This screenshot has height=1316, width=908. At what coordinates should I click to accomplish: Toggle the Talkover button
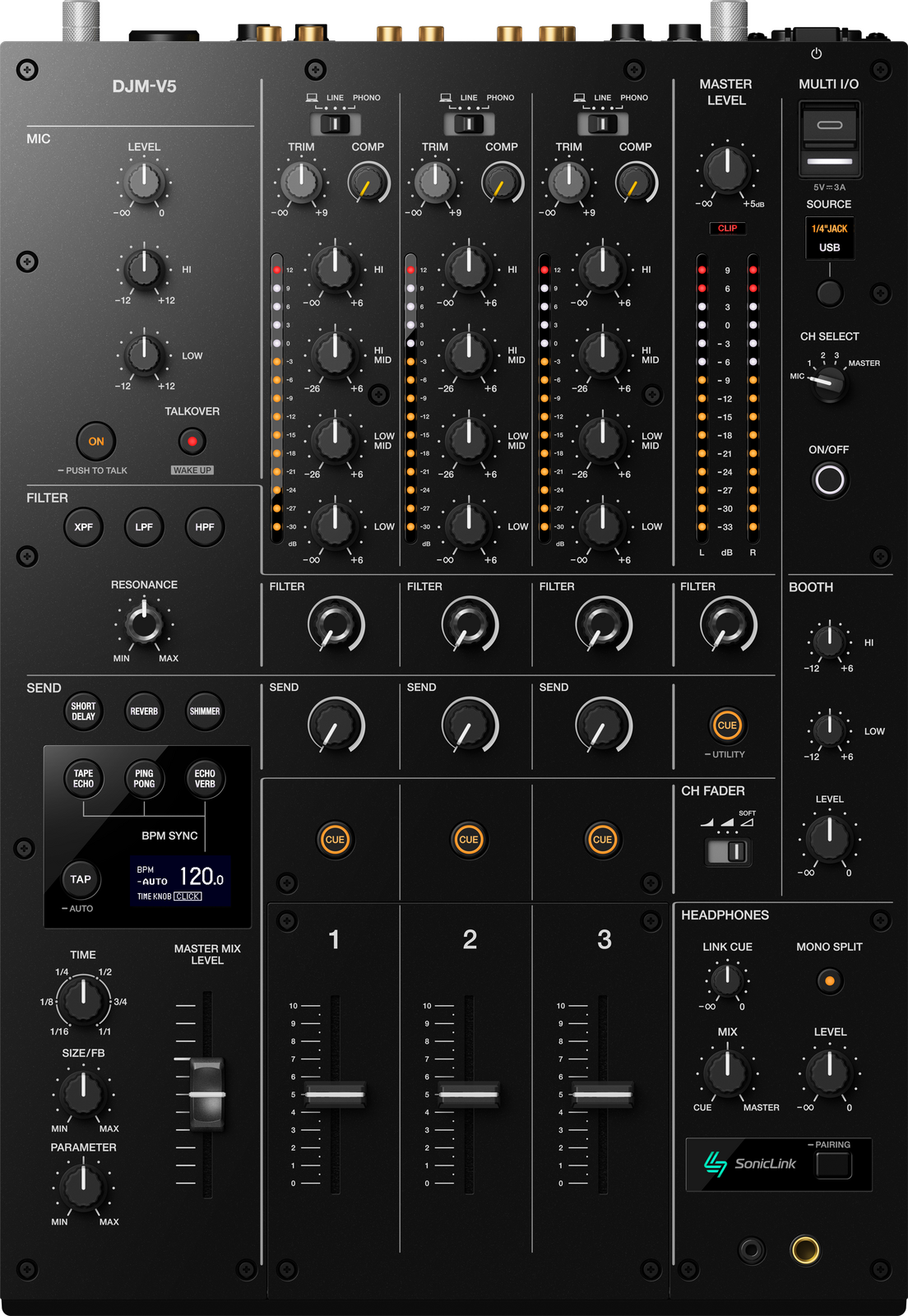click(x=192, y=442)
